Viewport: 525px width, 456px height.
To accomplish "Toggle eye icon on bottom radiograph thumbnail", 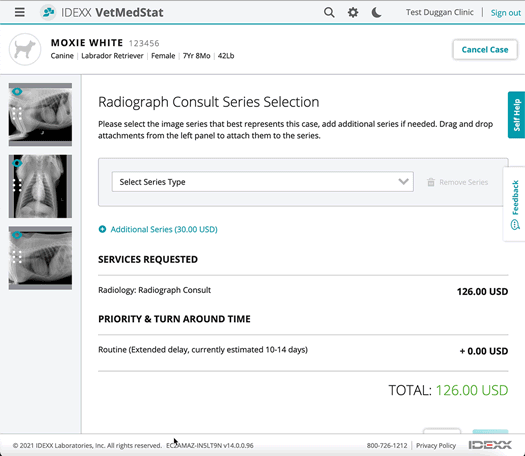I will click(x=17, y=235).
